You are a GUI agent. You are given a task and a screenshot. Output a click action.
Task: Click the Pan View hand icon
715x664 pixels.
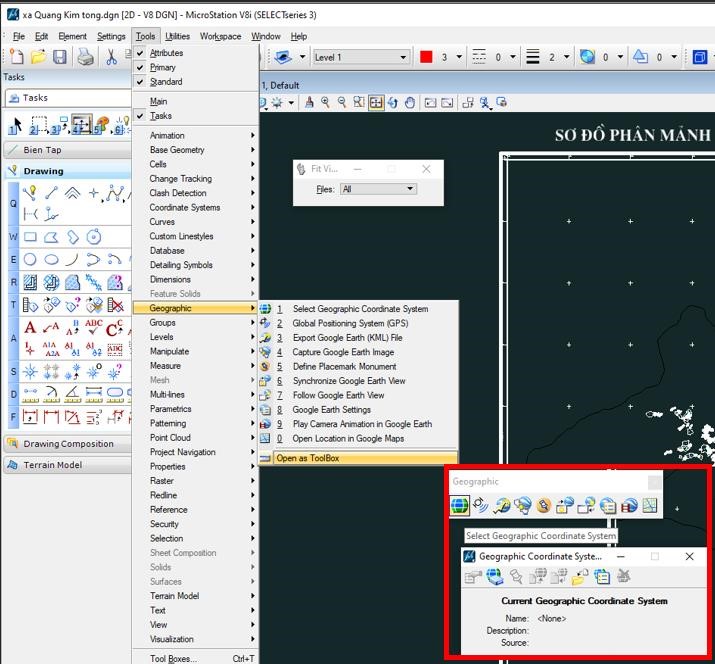[x=408, y=103]
